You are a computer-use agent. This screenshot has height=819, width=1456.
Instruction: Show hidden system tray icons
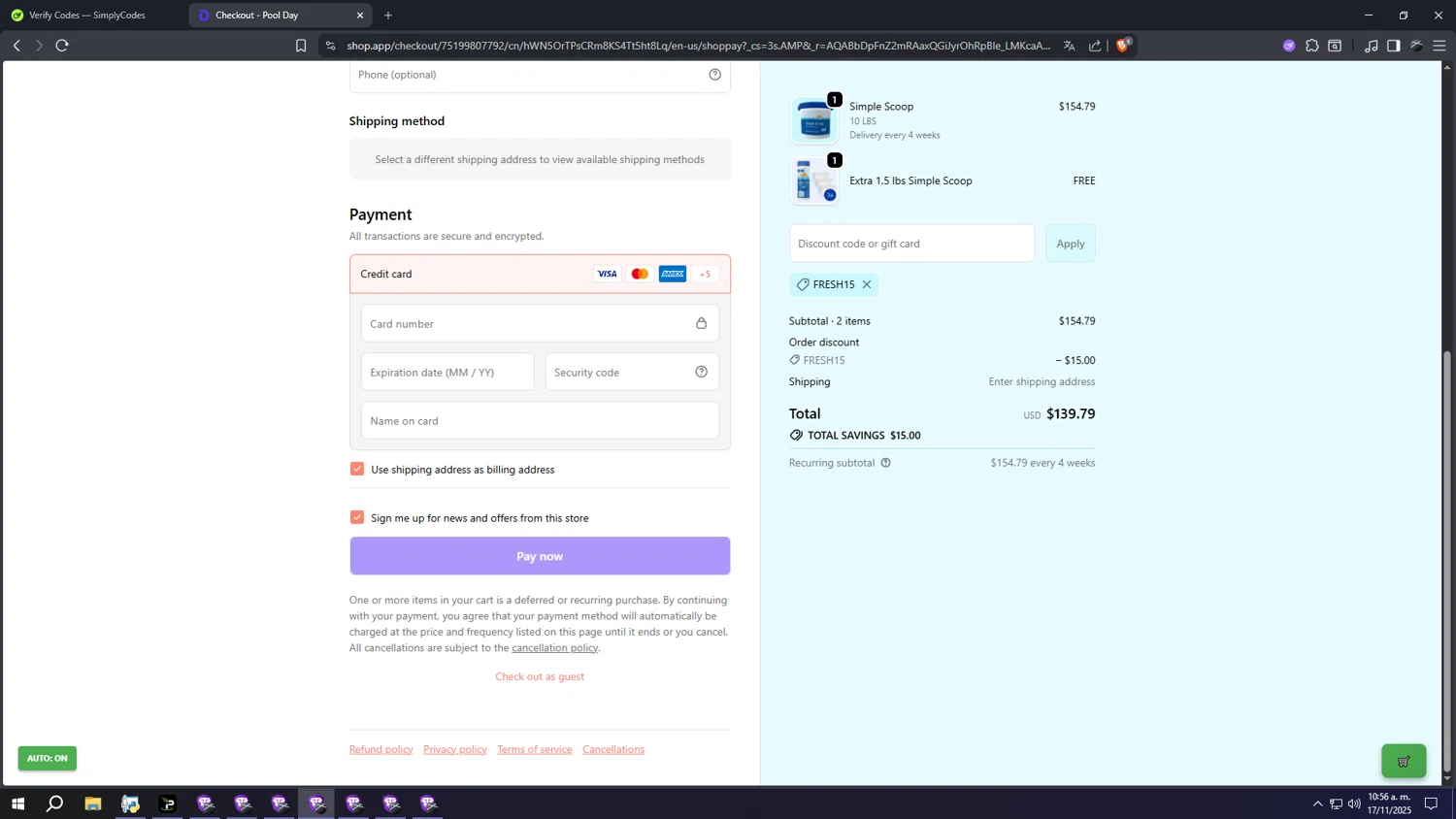1317,803
